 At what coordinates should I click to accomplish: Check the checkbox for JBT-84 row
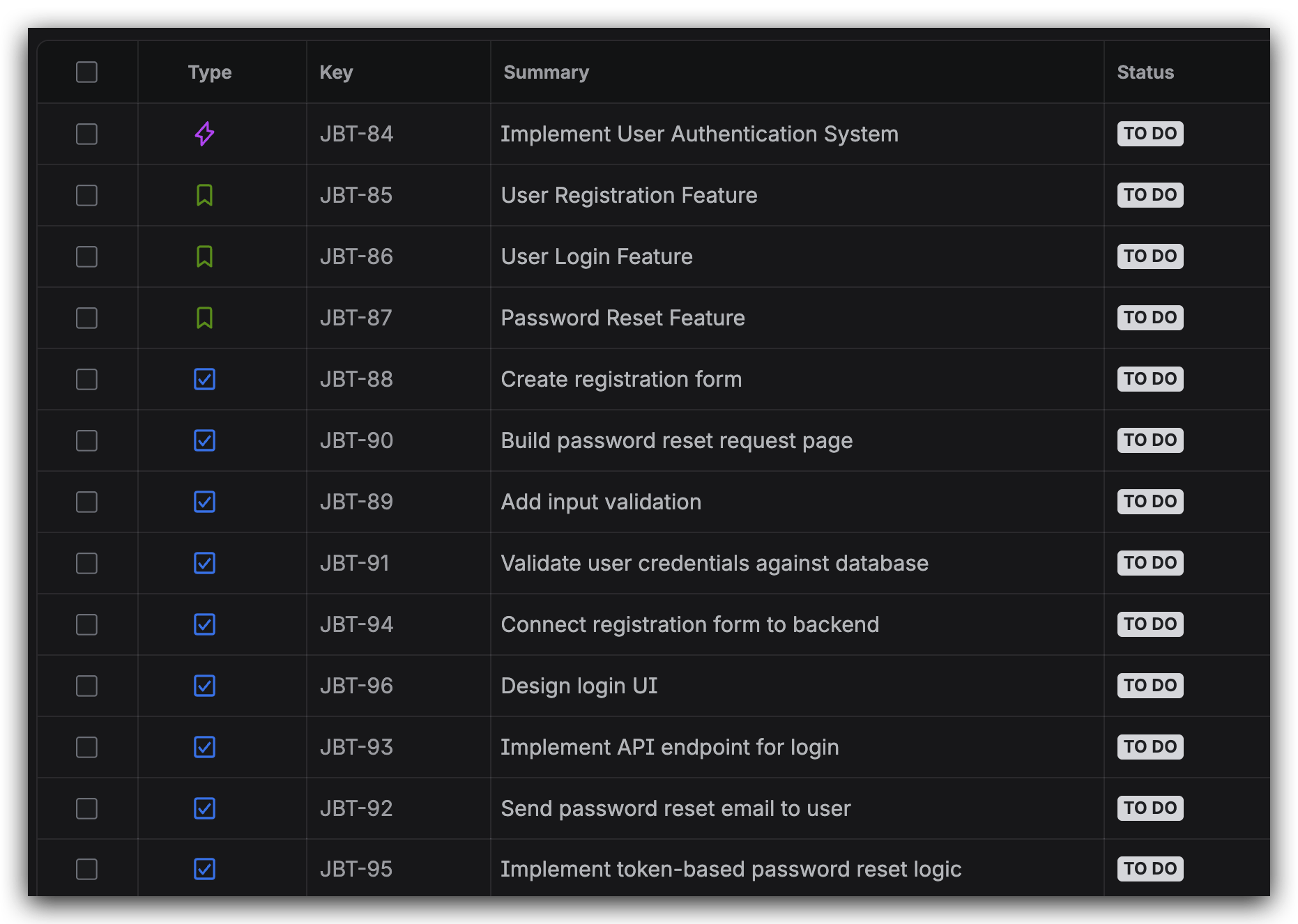pyautogui.click(x=86, y=134)
